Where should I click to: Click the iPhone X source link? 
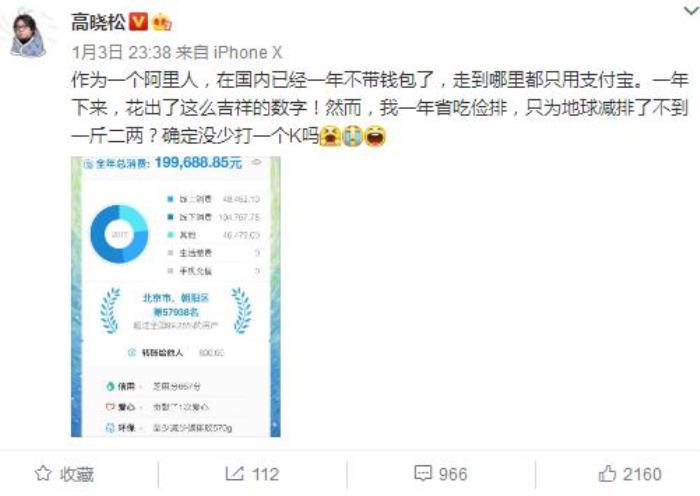[248, 52]
